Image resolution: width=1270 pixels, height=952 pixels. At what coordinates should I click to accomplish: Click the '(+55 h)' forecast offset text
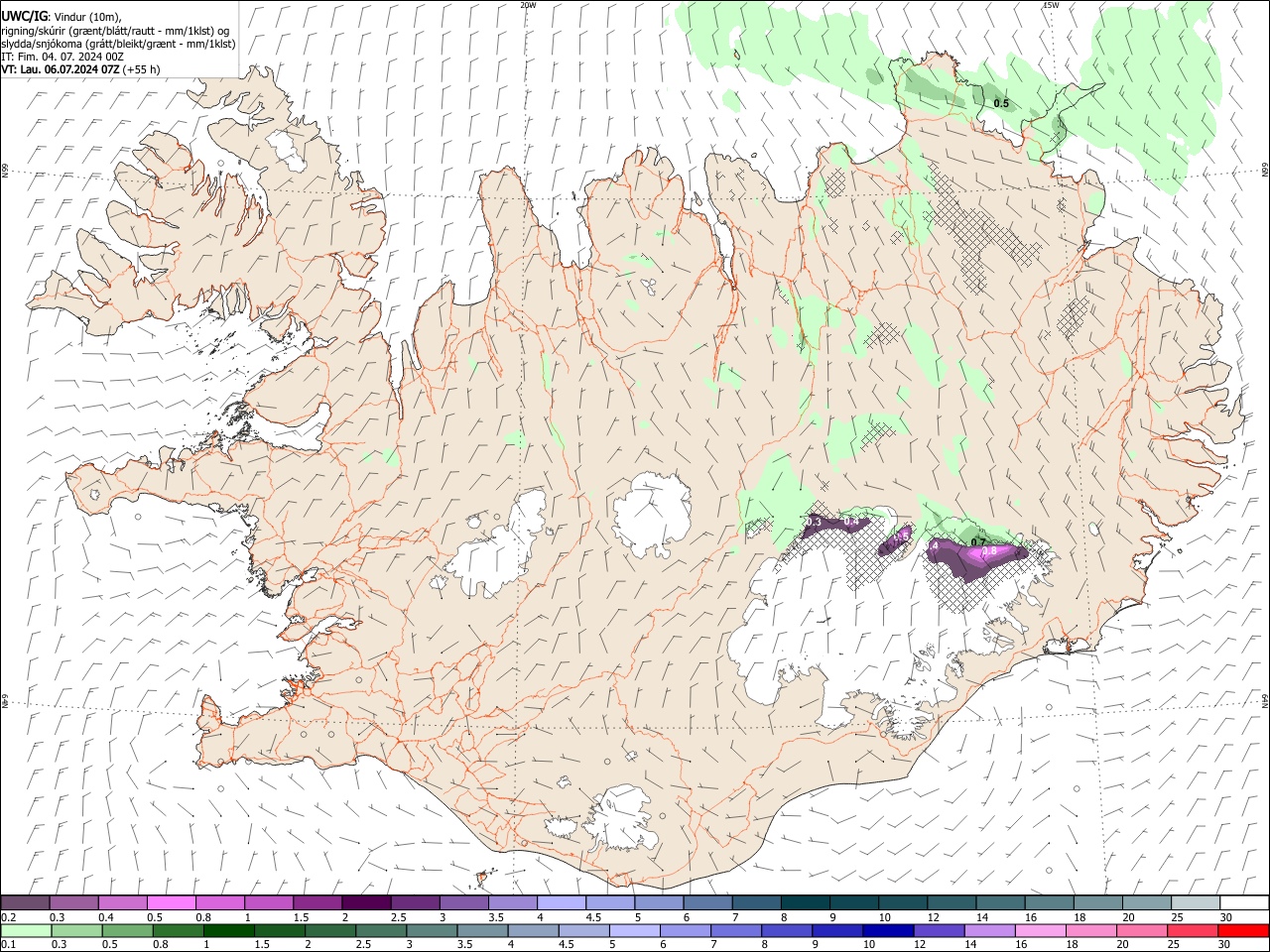142,69
